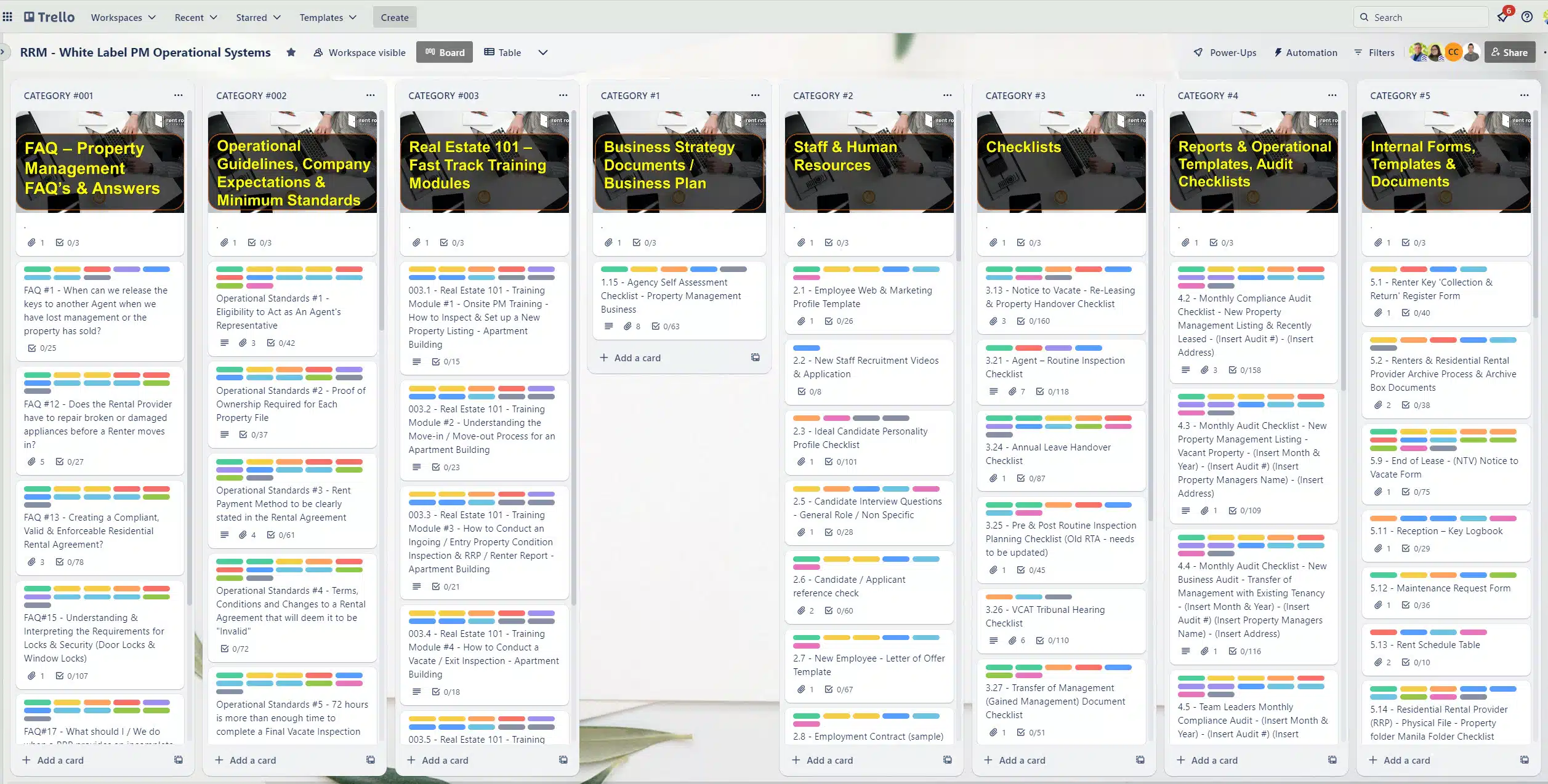The width and height of the screenshot is (1548, 784).
Task: Click the green label on card 5.12
Action: click(x=1383, y=575)
